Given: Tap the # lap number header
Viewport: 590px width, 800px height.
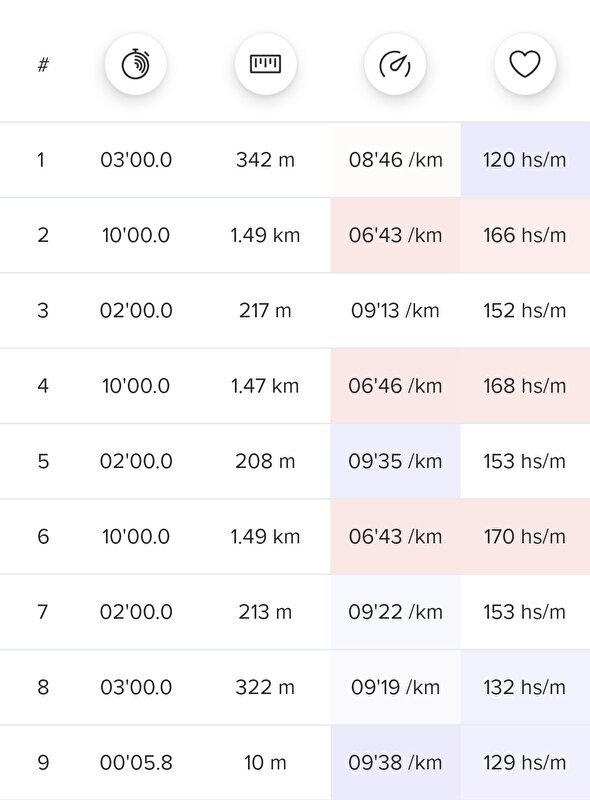Looking at the screenshot, I should pos(43,65).
